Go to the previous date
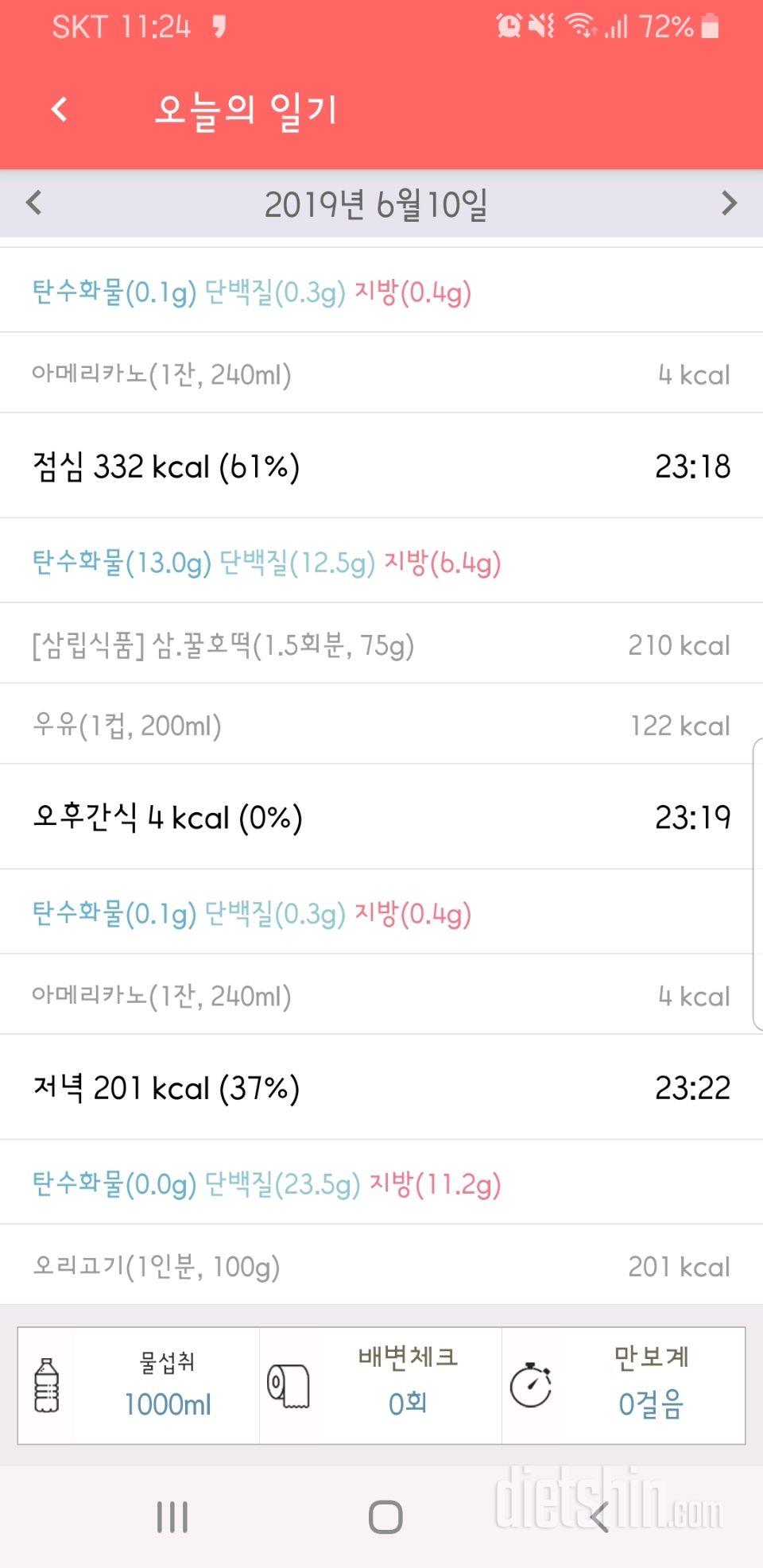Screen dimensions: 763x1568 click(33, 203)
